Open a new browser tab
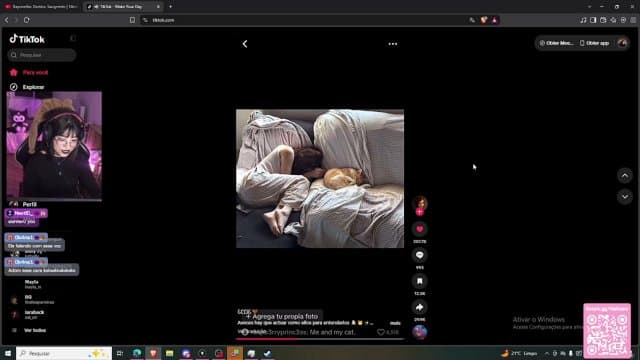This screenshot has width=640, height=360. pyautogui.click(x=170, y=7)
